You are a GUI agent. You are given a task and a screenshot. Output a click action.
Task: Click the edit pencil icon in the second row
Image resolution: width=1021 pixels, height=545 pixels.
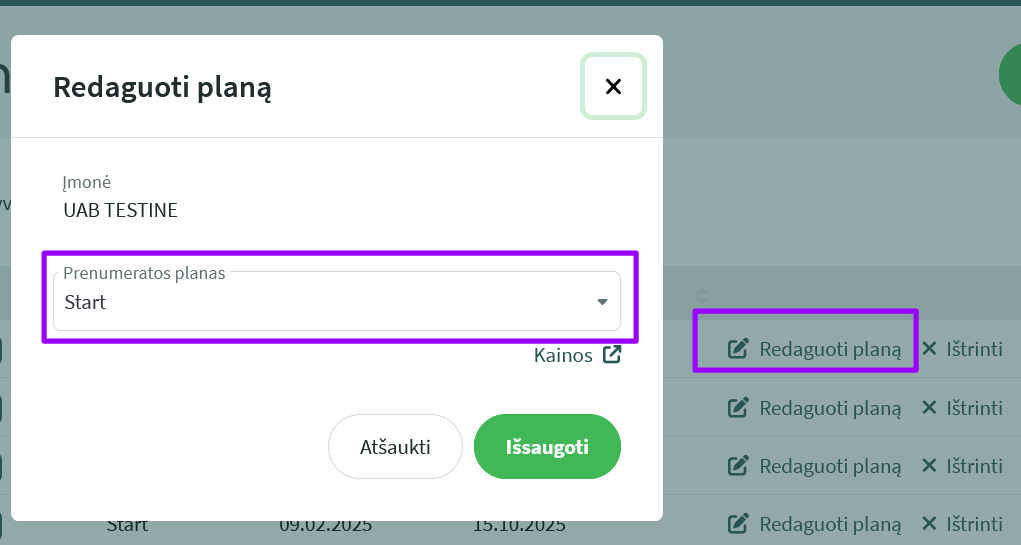738,408
